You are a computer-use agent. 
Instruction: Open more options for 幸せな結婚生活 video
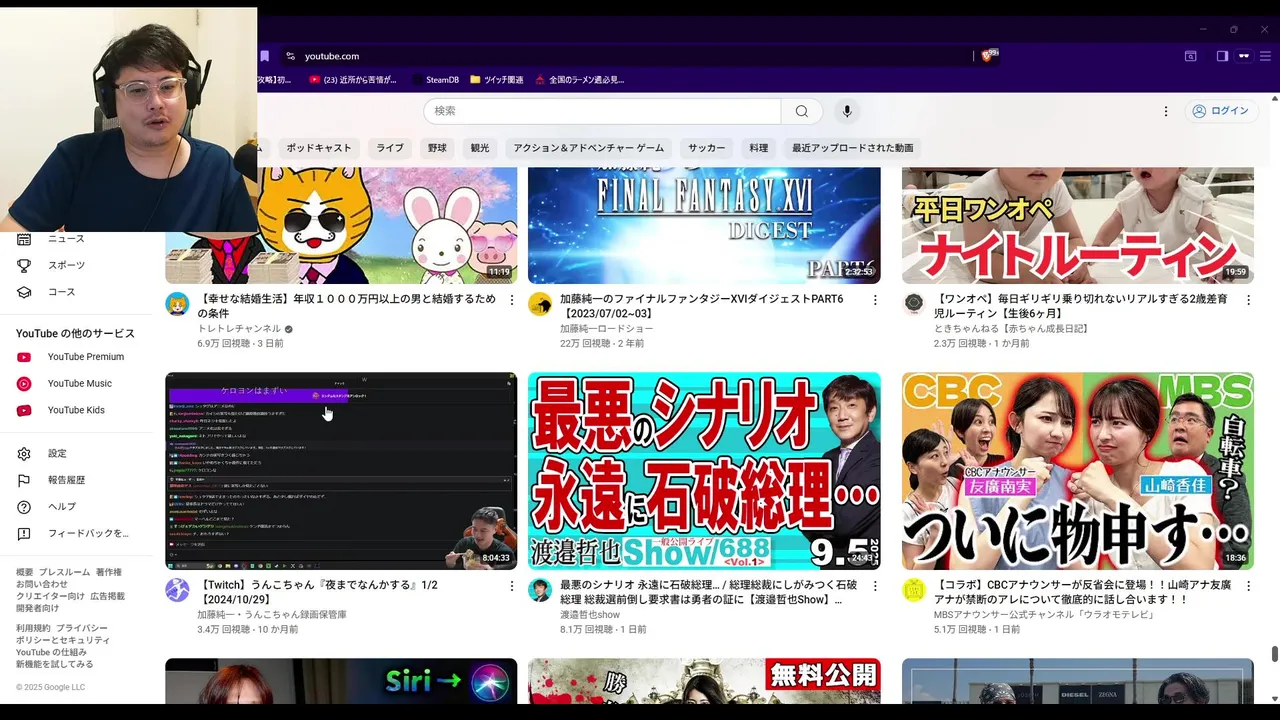click(x=512, y=300)
